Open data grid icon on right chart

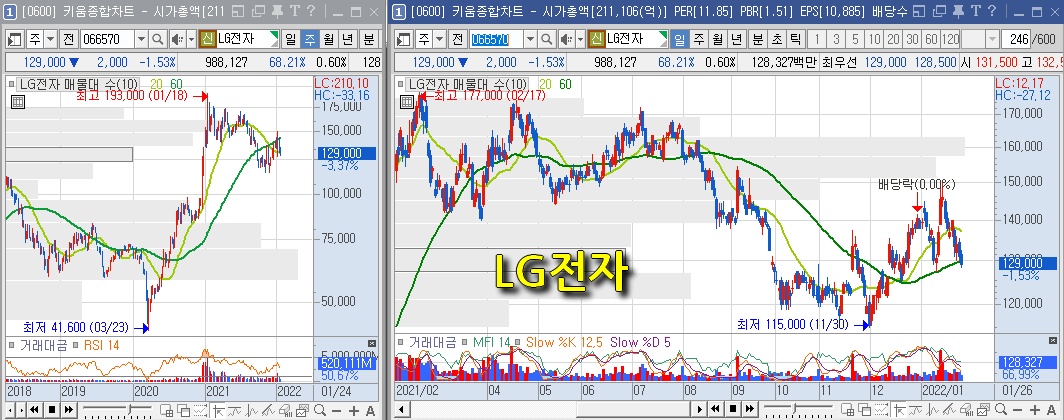point(406,102)
